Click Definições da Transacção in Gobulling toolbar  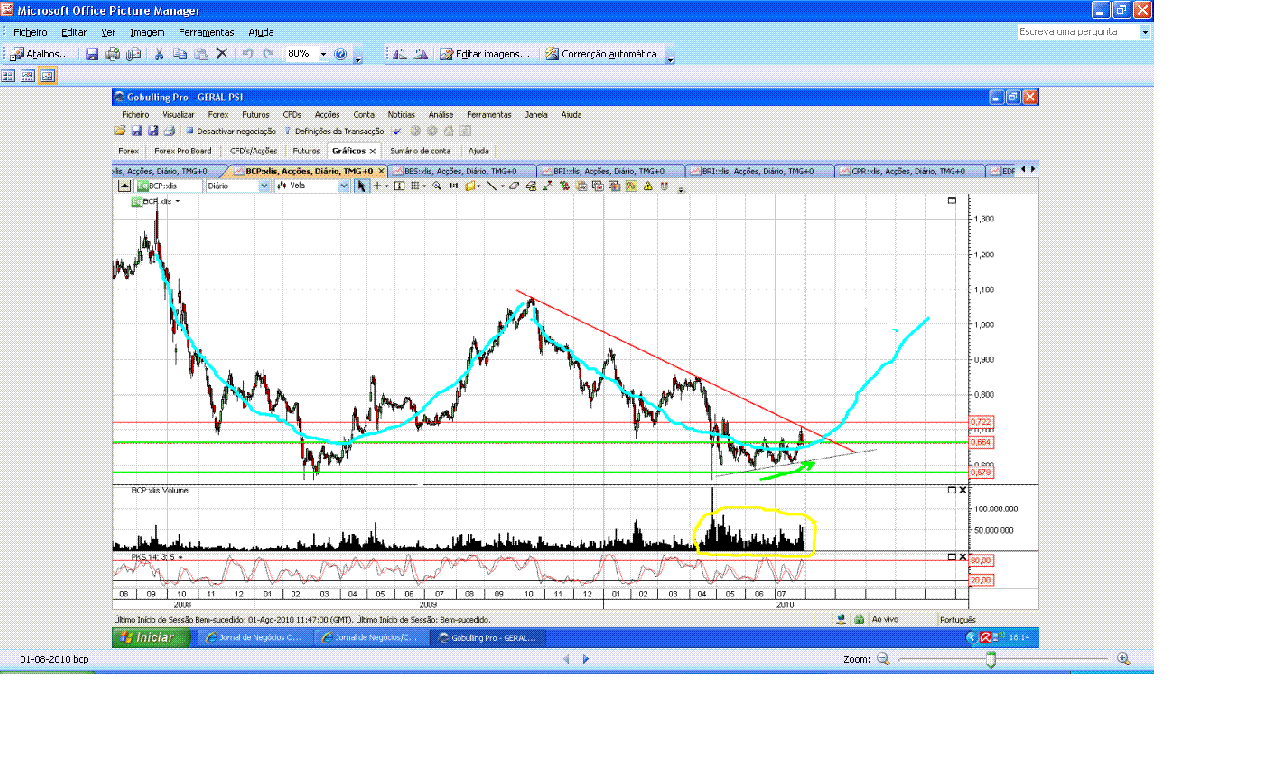click(334, 130)
